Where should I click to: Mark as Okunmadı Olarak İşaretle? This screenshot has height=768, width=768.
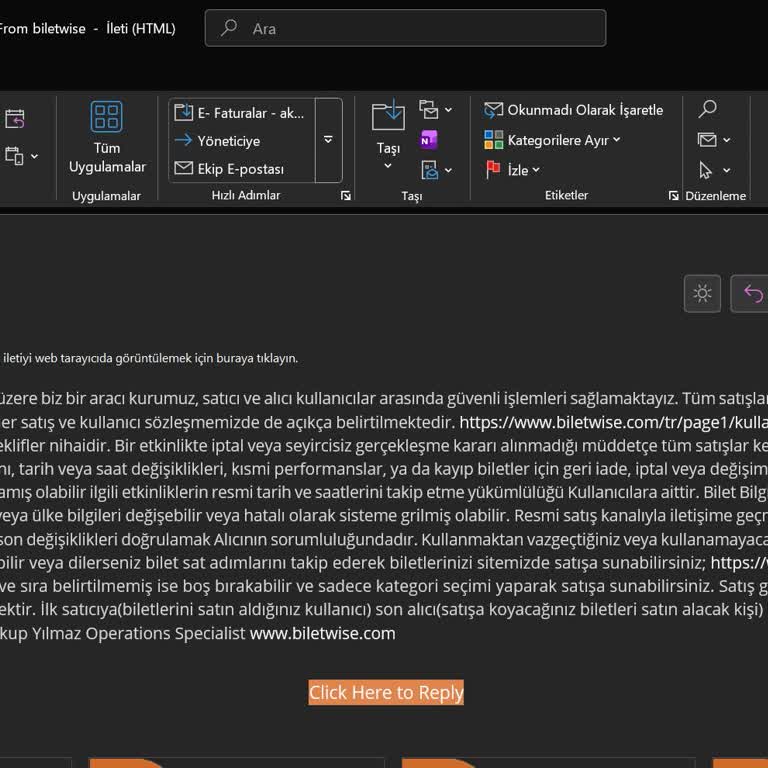[x=574, y=110]
